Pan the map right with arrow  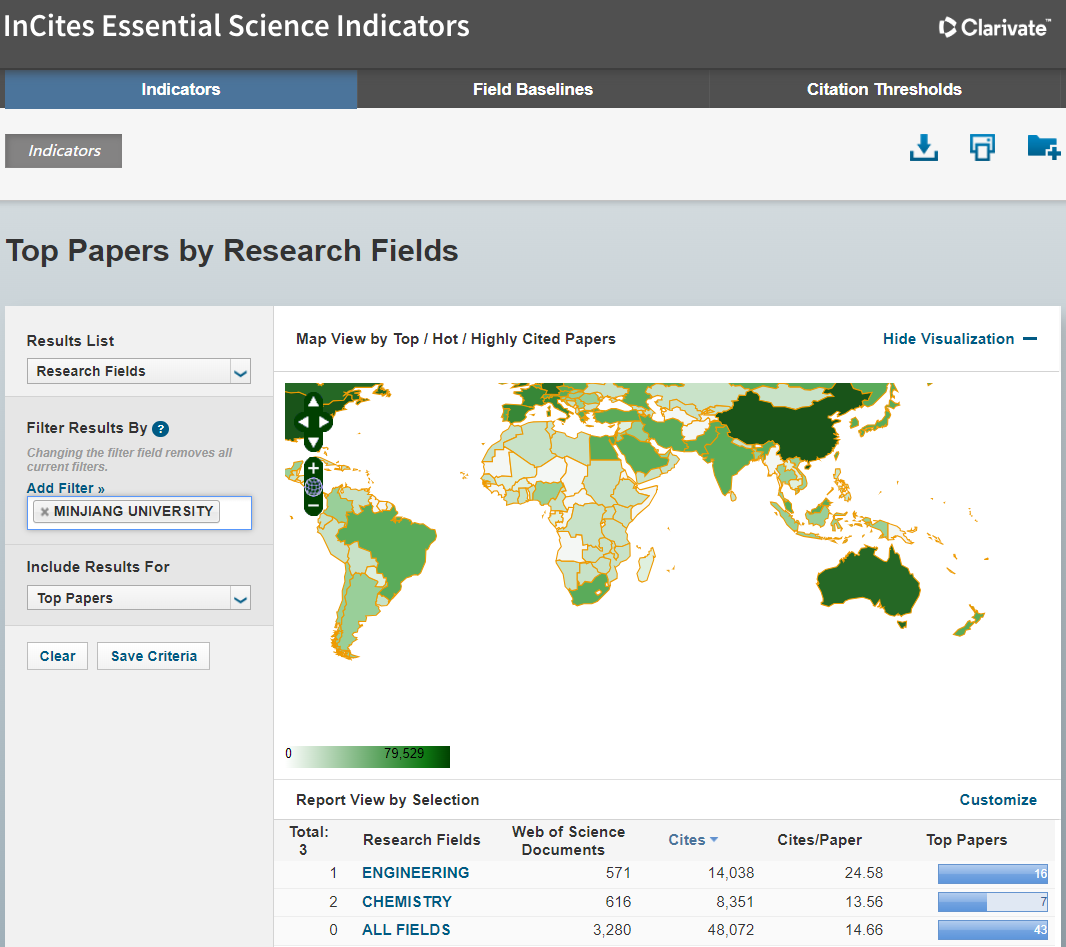(x=326, y=422)
